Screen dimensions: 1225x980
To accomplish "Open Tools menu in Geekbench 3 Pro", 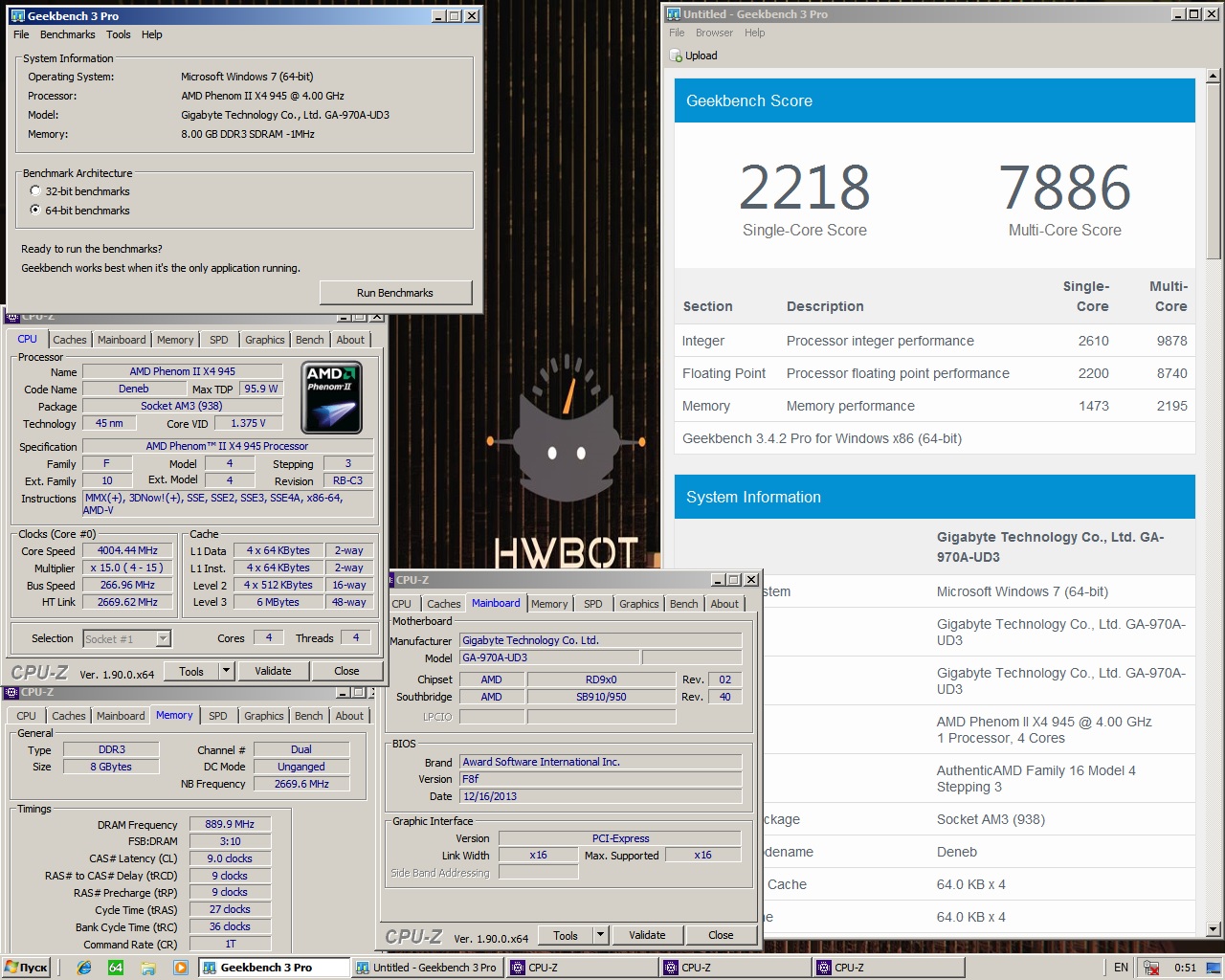I will coord(119,34).
